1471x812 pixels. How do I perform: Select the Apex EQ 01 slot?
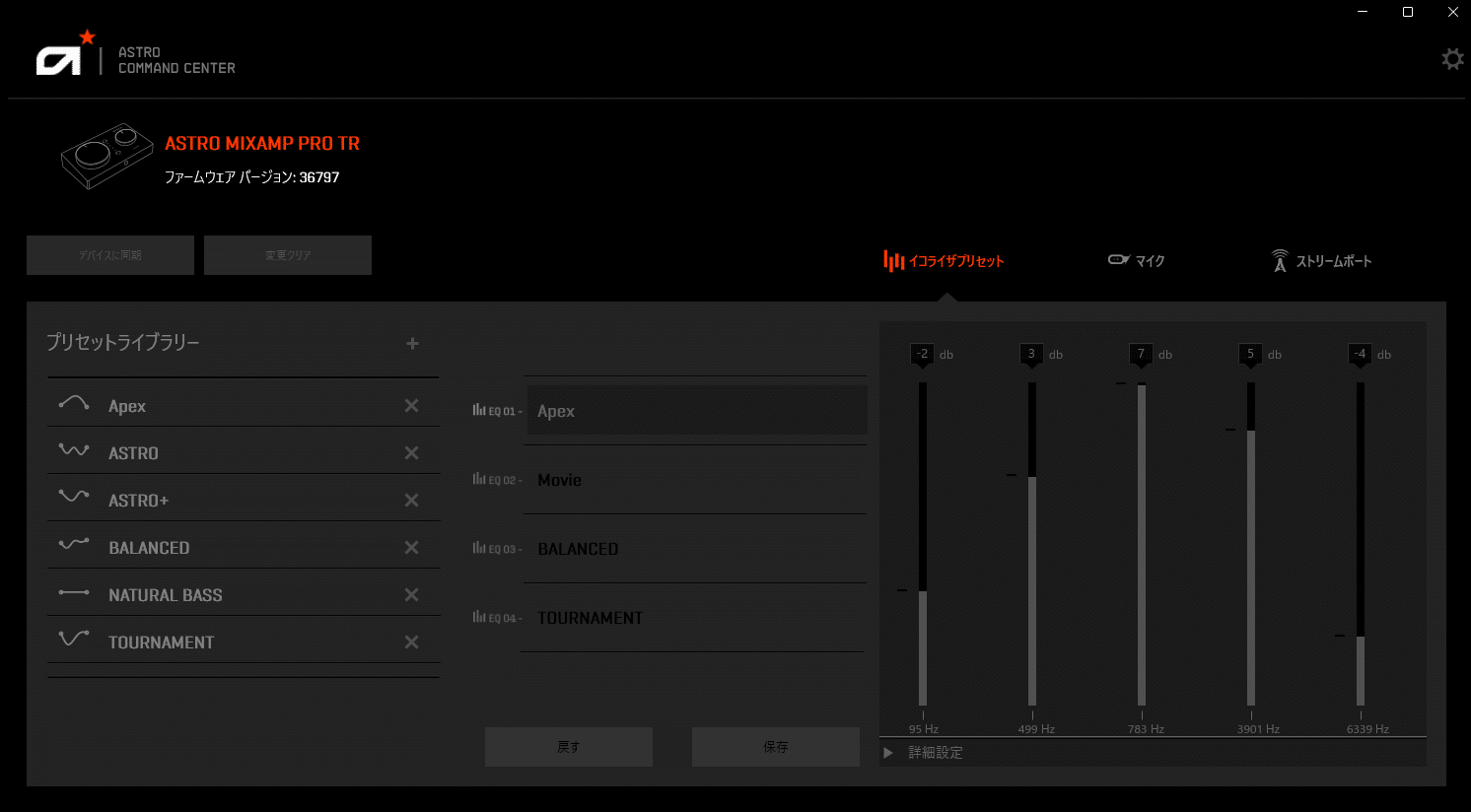click(697, 411)
